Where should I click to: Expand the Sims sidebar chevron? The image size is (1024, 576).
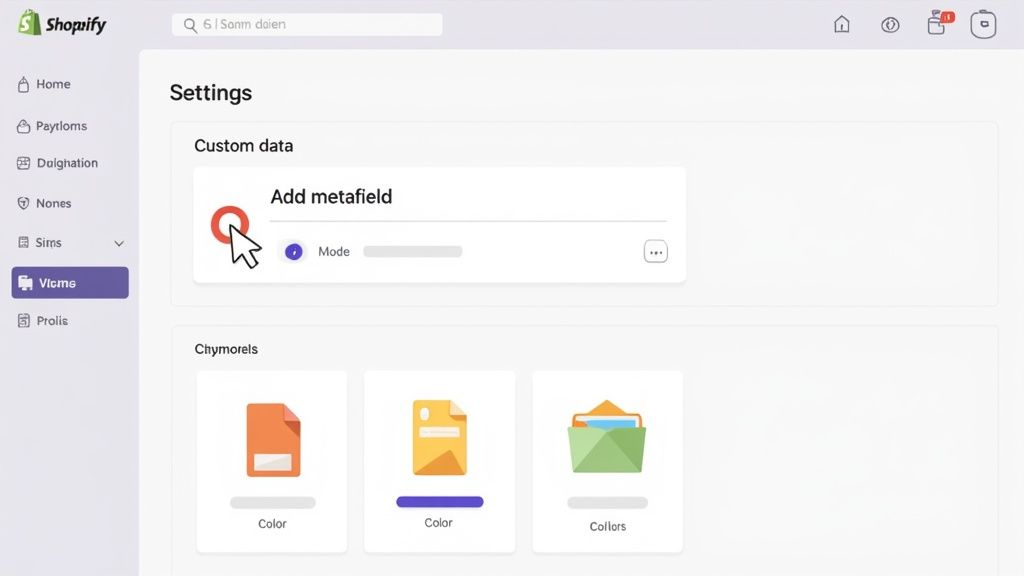(x=118, y=243)
